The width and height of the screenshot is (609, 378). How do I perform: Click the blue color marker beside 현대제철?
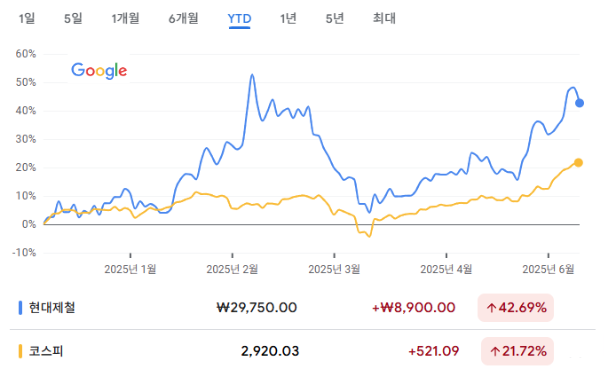[x=20, y=308]
